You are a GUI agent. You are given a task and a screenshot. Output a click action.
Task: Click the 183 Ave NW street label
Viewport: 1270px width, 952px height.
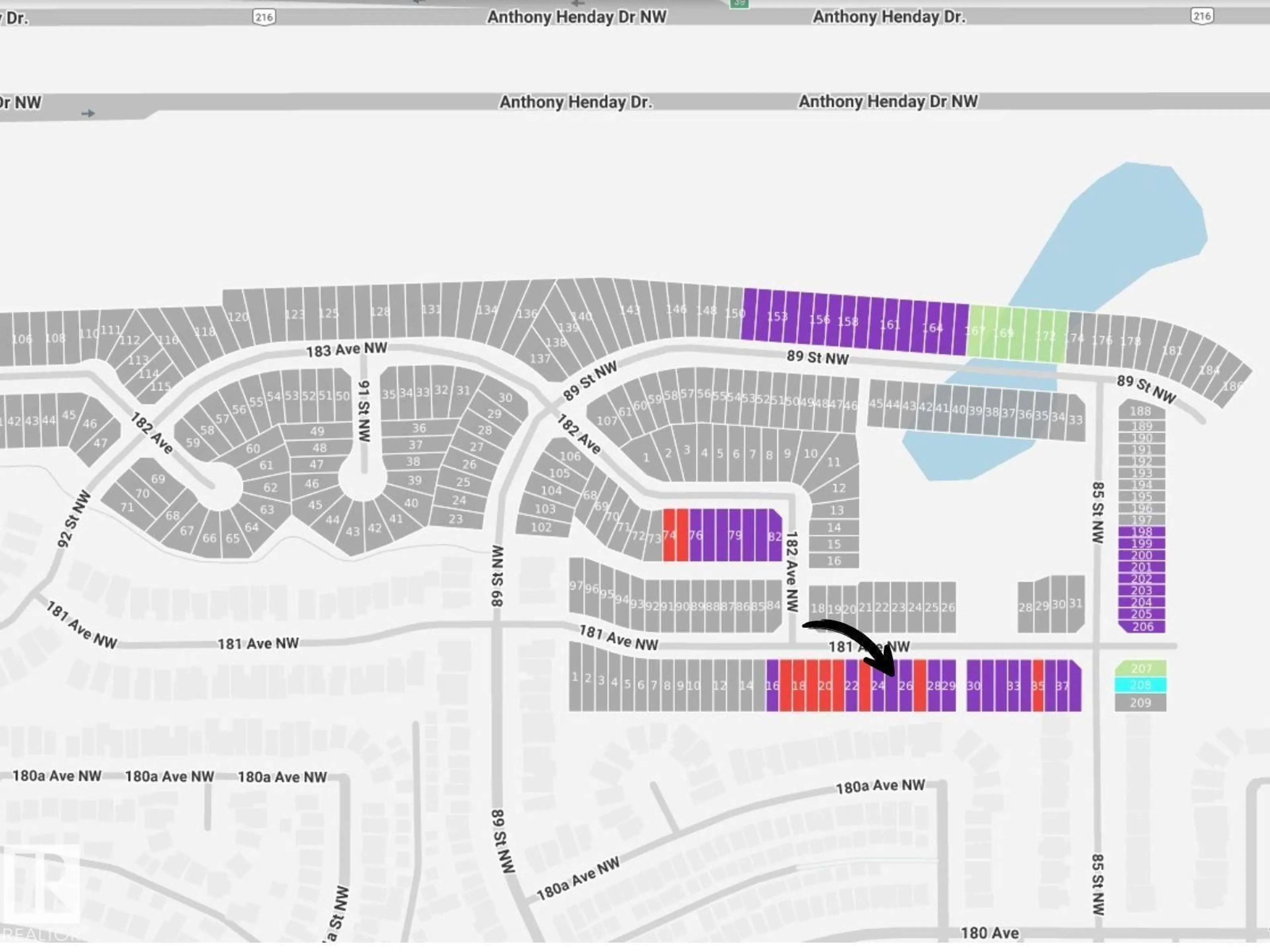346,349
